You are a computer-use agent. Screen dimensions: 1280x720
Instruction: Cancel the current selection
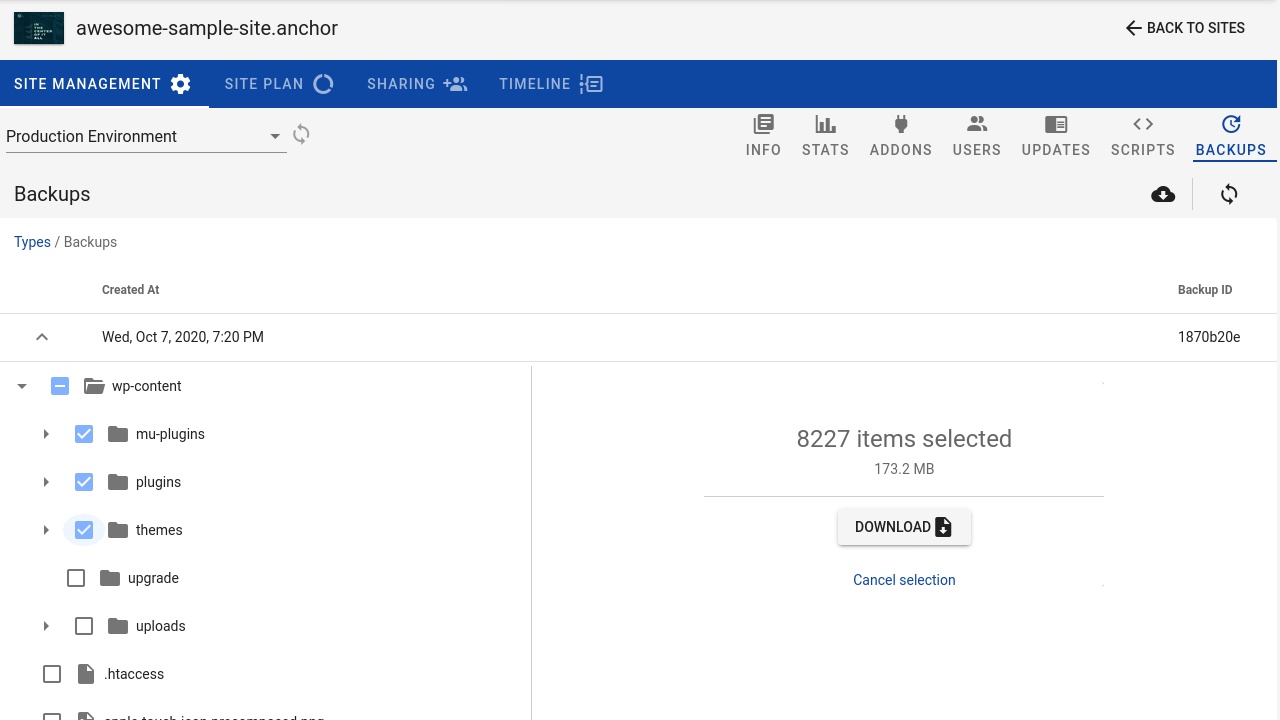click(x=904, y=580)
